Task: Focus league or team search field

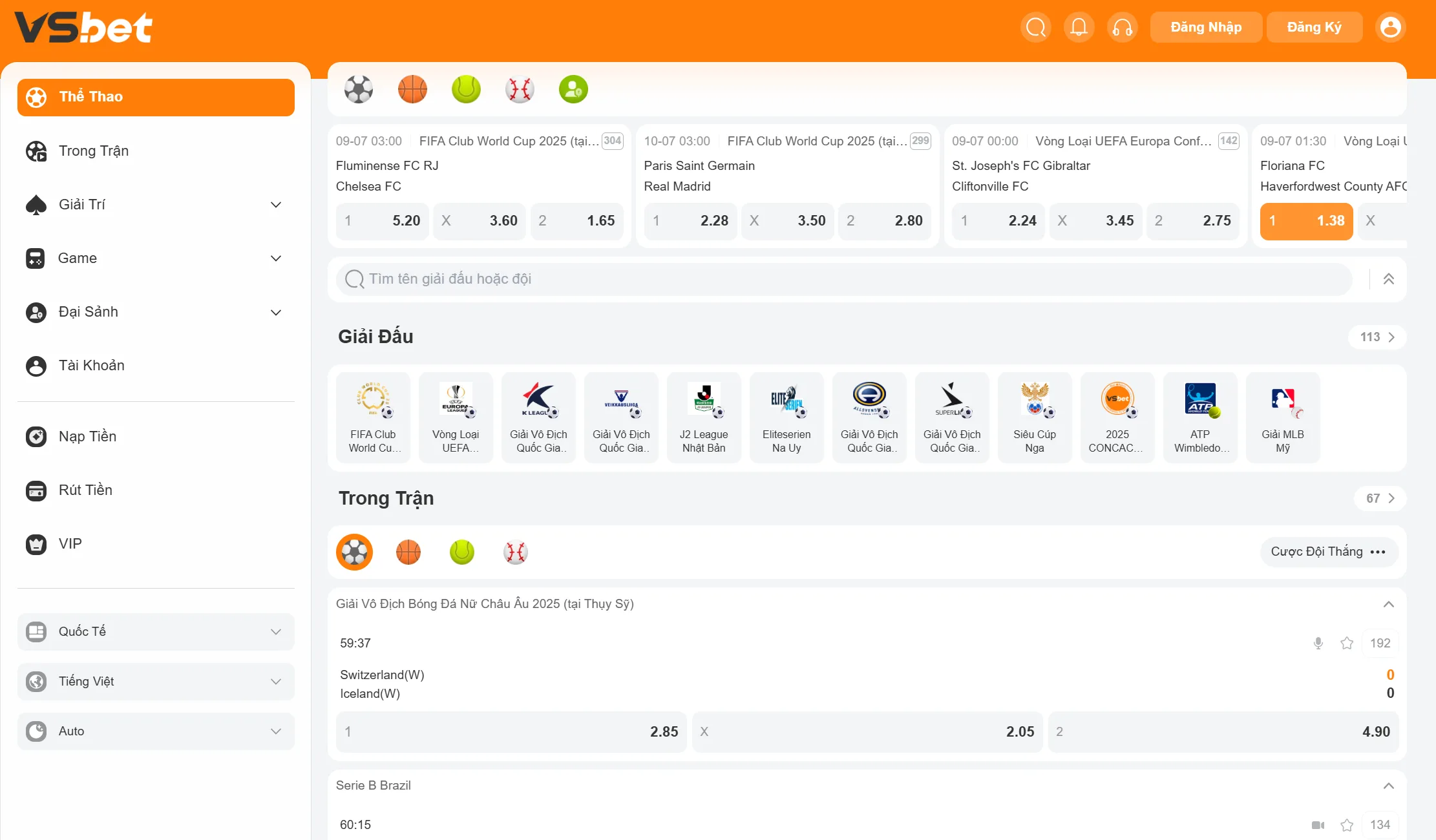Action: (844, 278)
